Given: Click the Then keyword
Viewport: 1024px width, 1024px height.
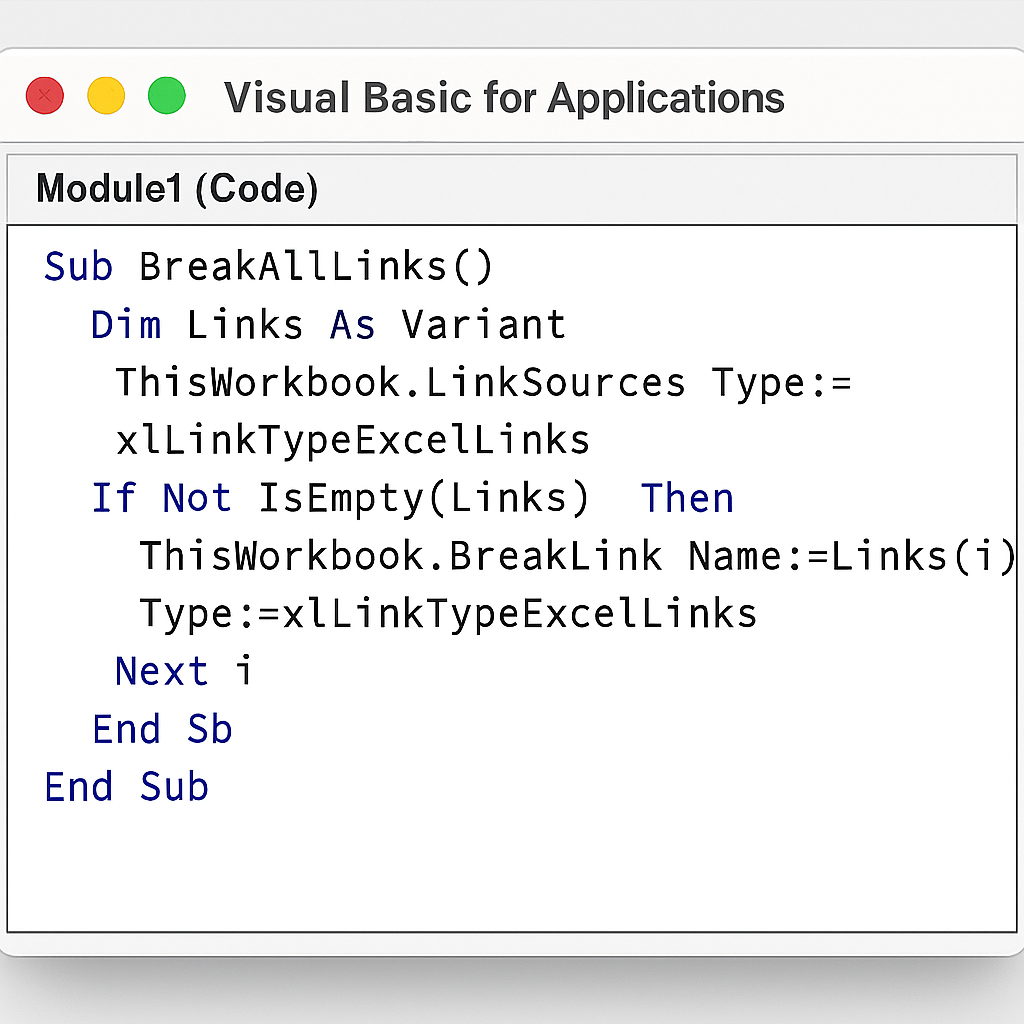Looking at the screenshot, I should 687,498.
